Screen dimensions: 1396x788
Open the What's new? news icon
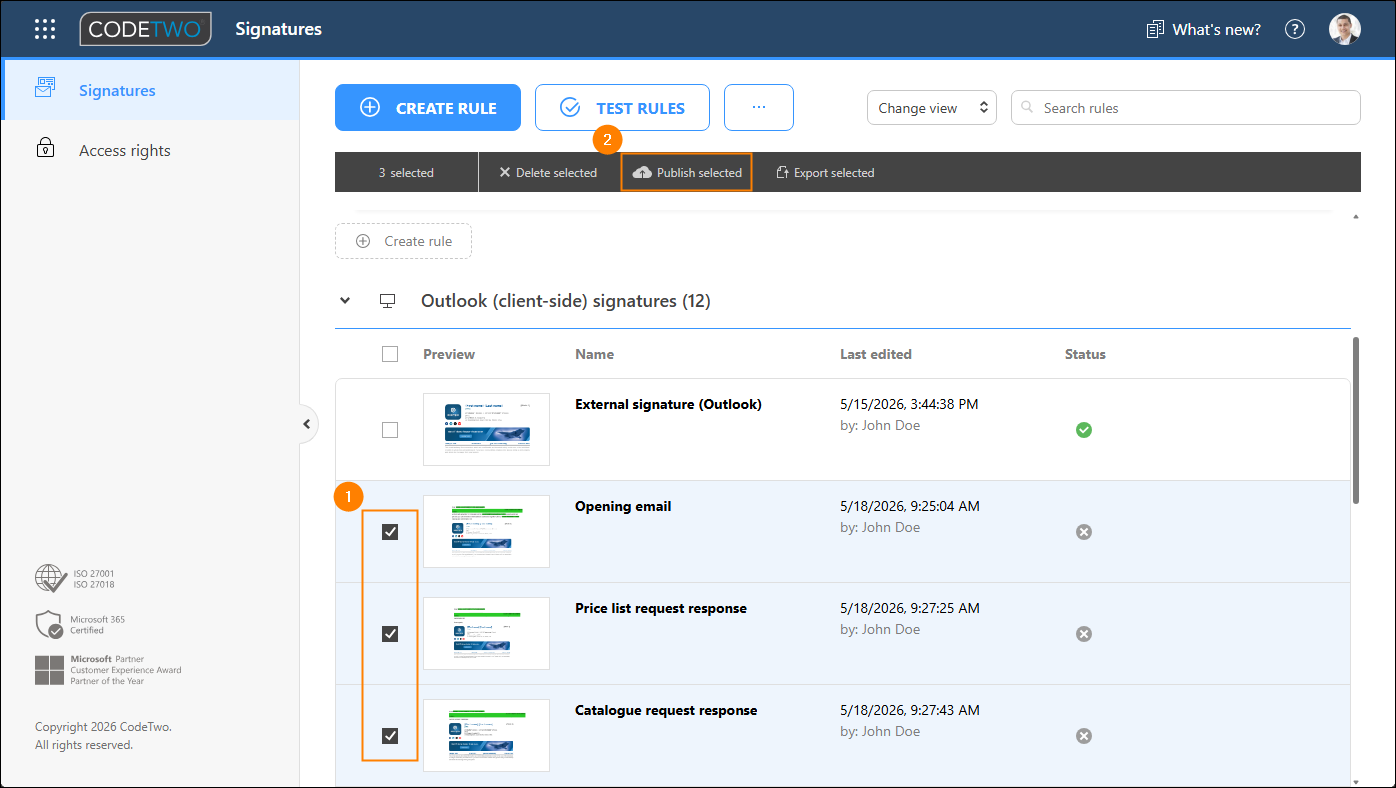1155,29
